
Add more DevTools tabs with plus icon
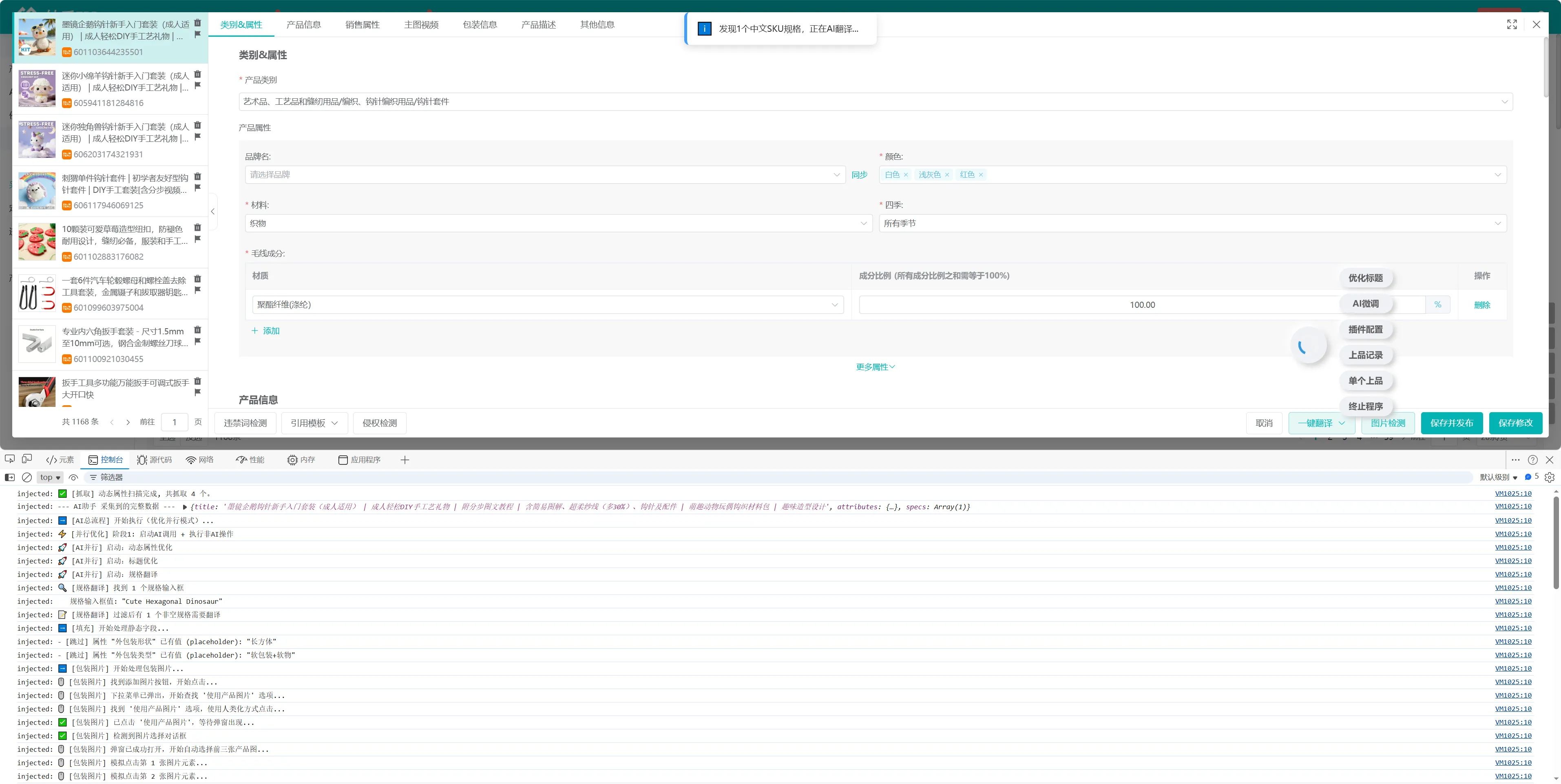tap(405, 460)
